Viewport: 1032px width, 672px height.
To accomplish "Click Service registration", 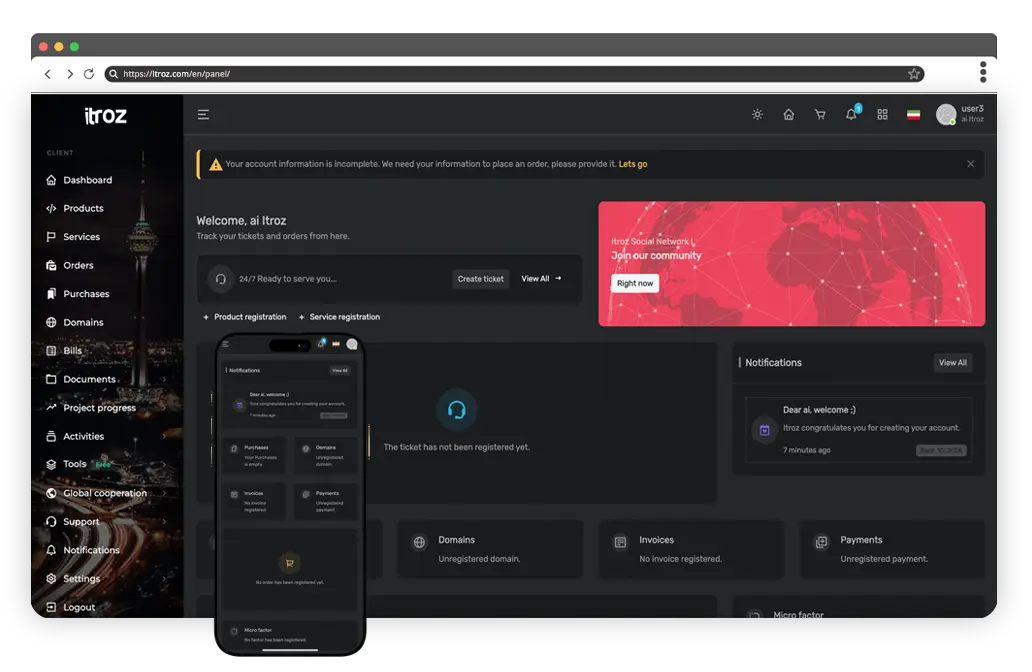I will (x=339, y=317).
